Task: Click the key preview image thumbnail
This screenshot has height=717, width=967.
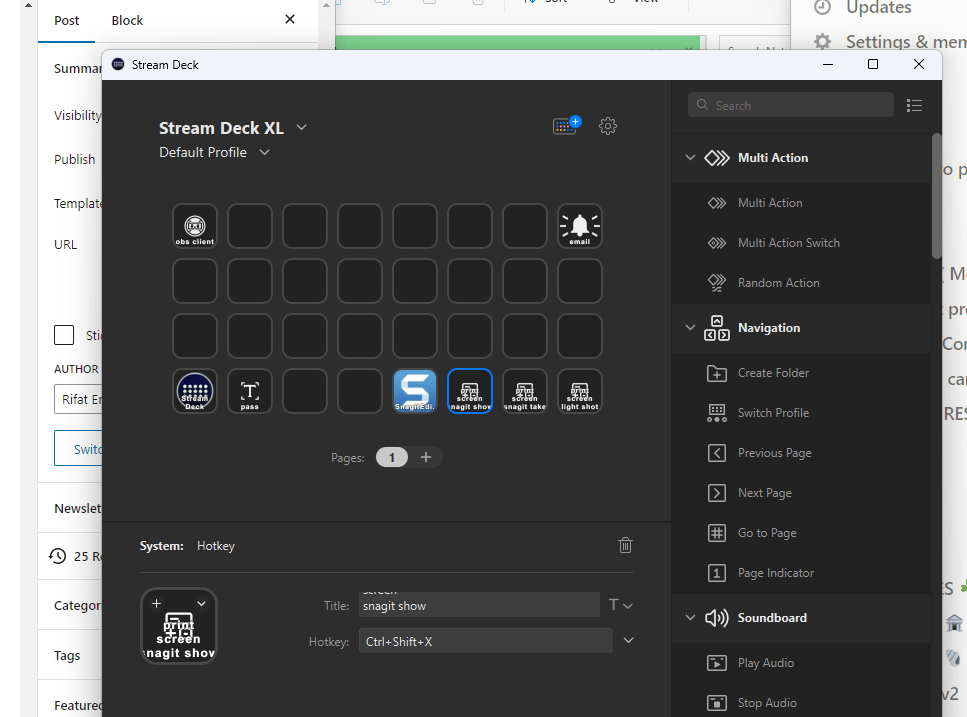Action: (179, 626)
